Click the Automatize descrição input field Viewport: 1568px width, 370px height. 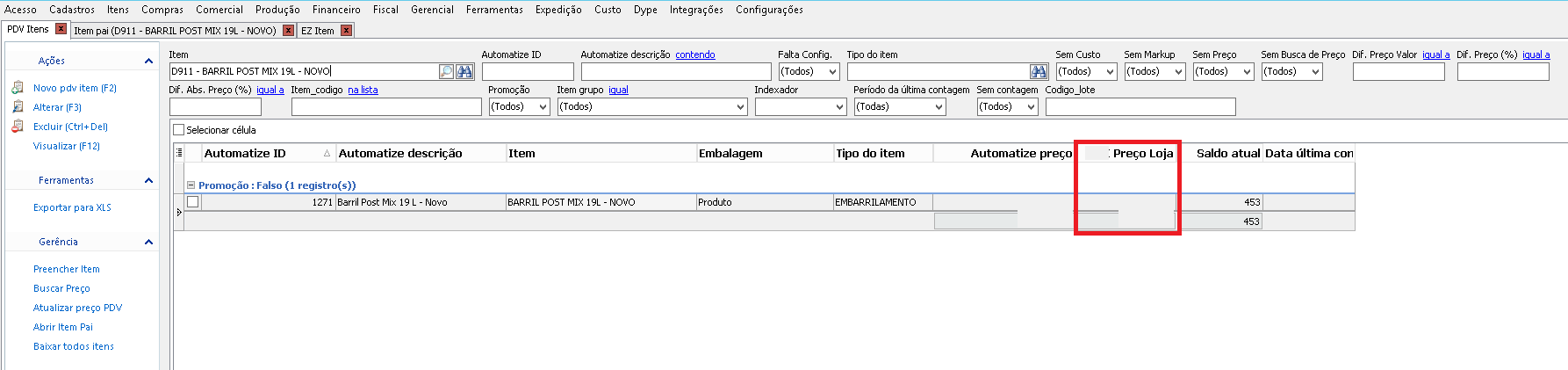coord(676,71)
